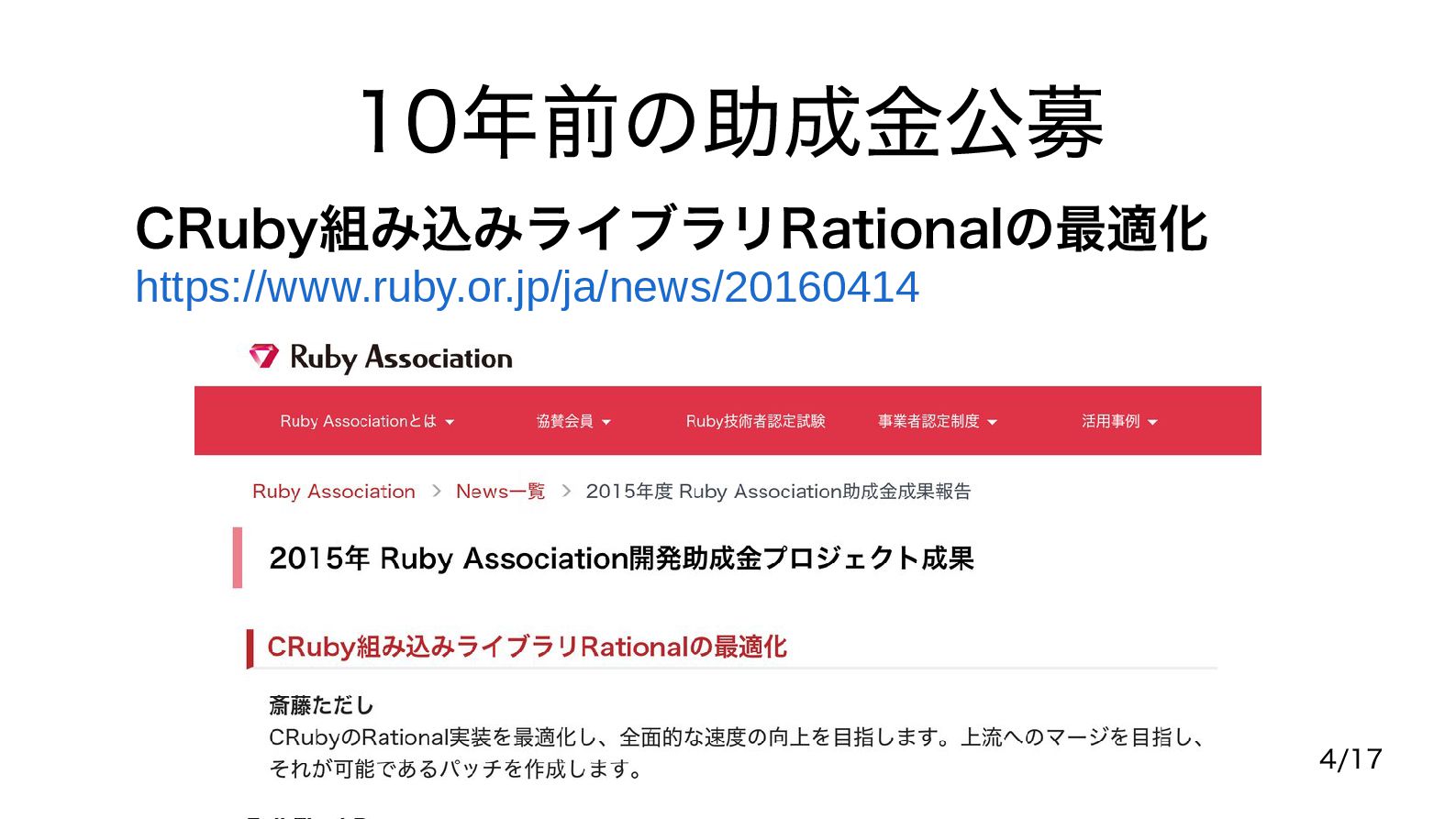The width and height of the screenshot is (1456, 819).
Task: Go to Ruby Association breadcrumb link
Action: coord(334,492)
